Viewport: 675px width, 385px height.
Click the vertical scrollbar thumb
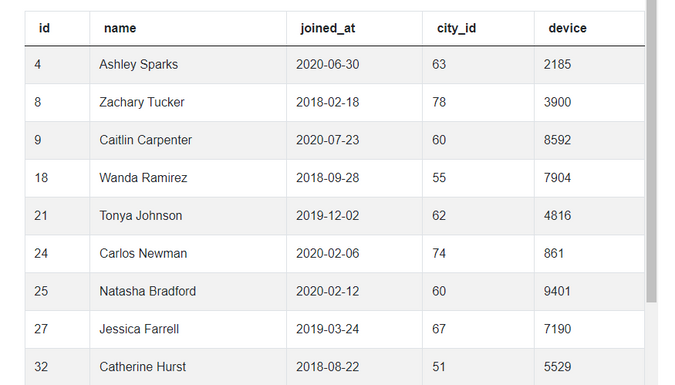(651, 151)
